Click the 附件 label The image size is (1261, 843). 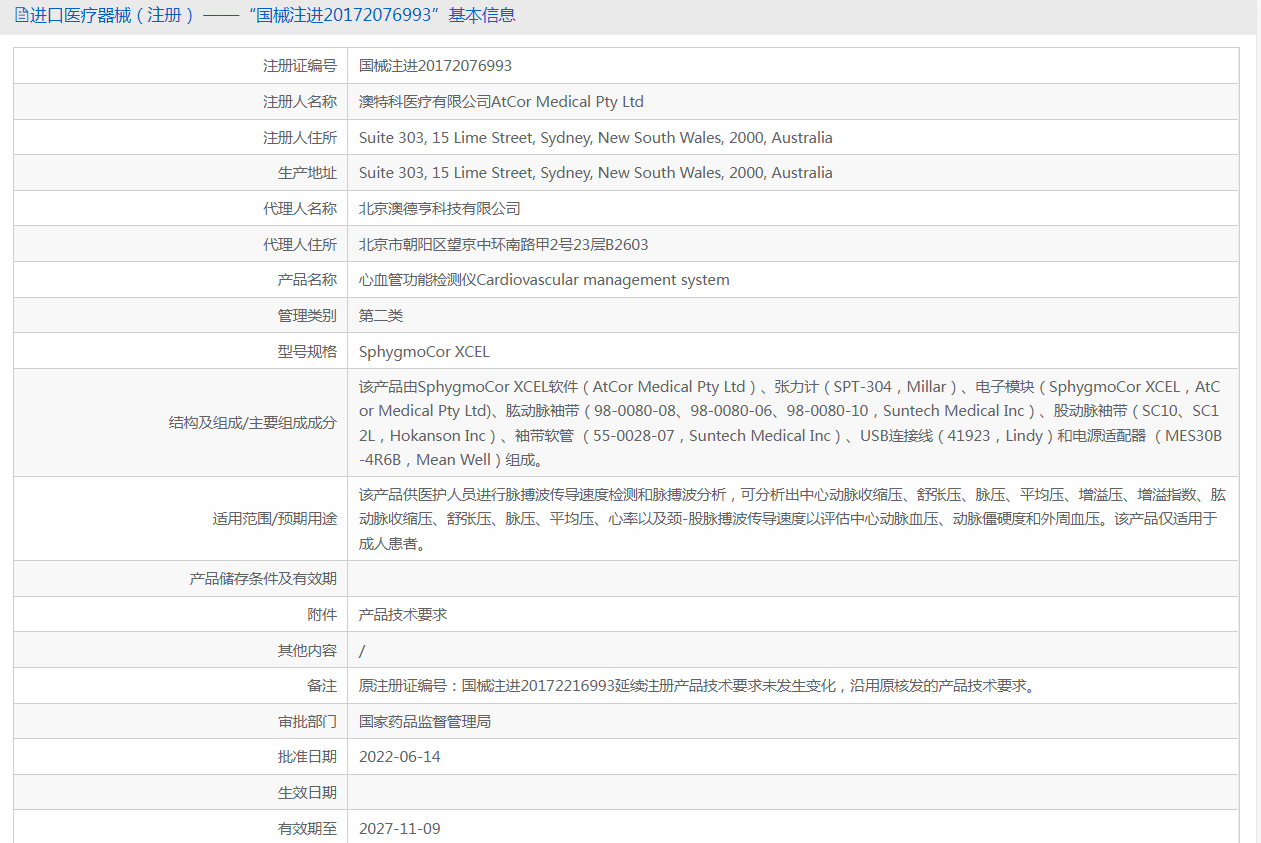coord(323,614)
